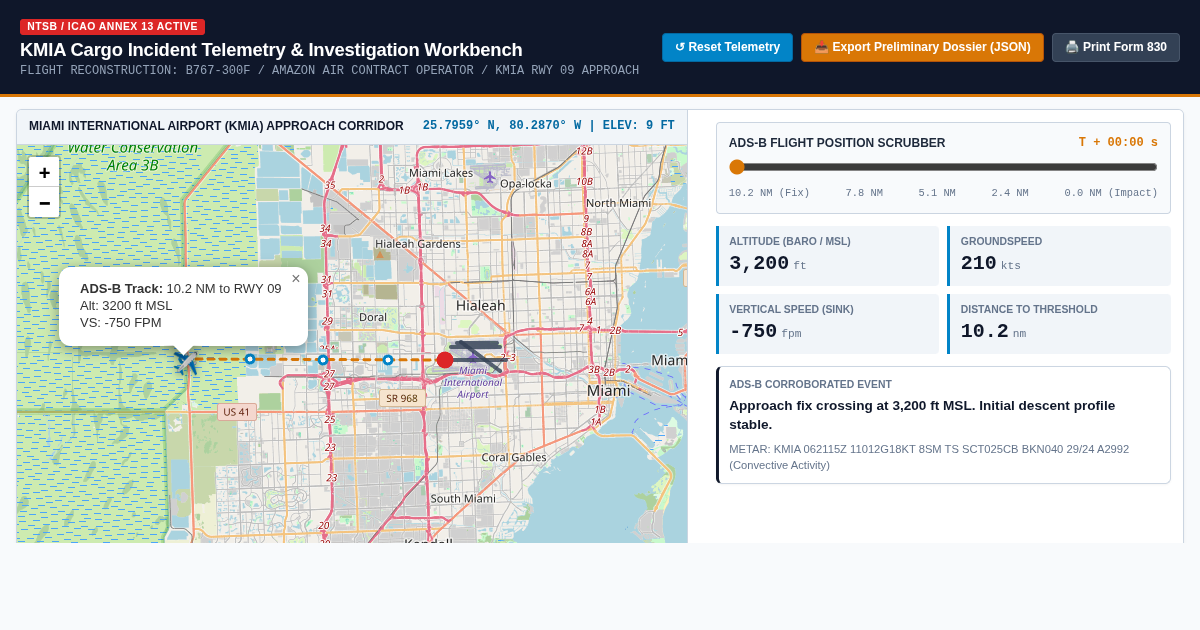Click the Hialeah city label on map
This screenshot has width=1200, height=630.
(x=481, y=305)
